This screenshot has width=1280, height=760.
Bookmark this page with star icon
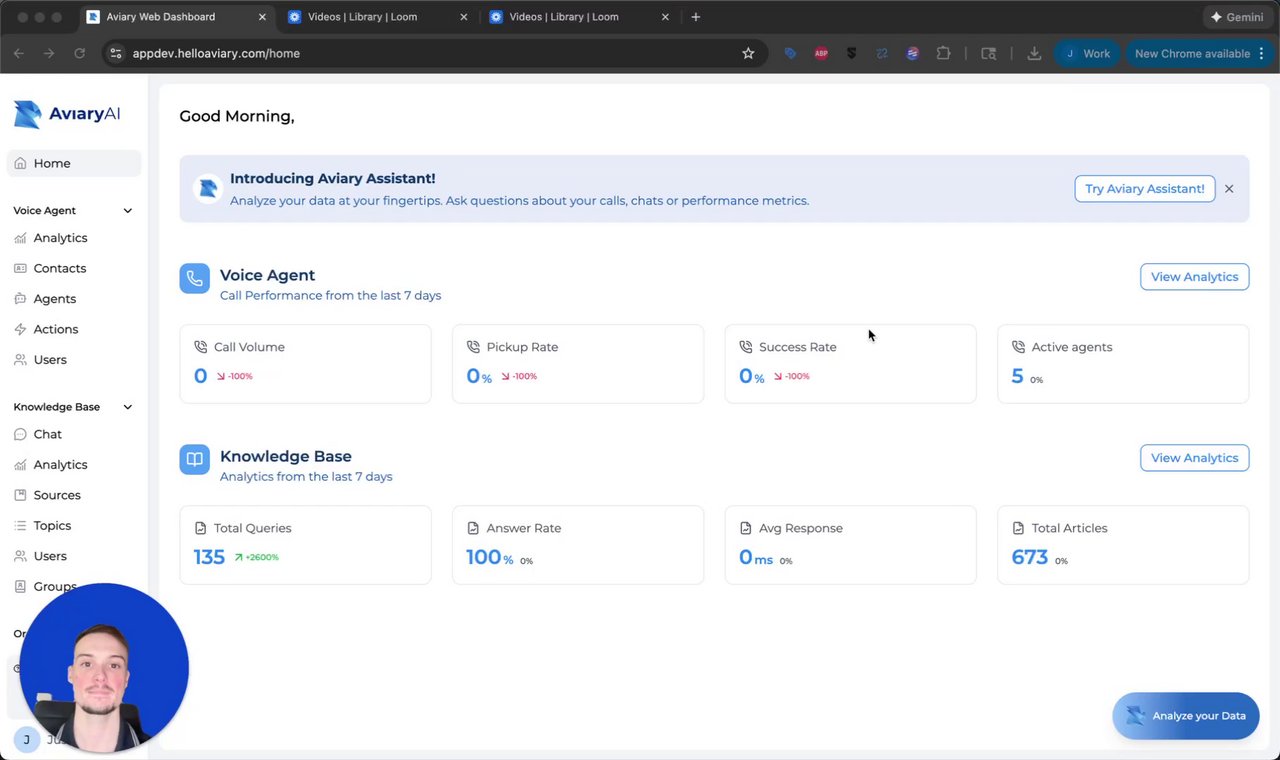pos(748,53)
